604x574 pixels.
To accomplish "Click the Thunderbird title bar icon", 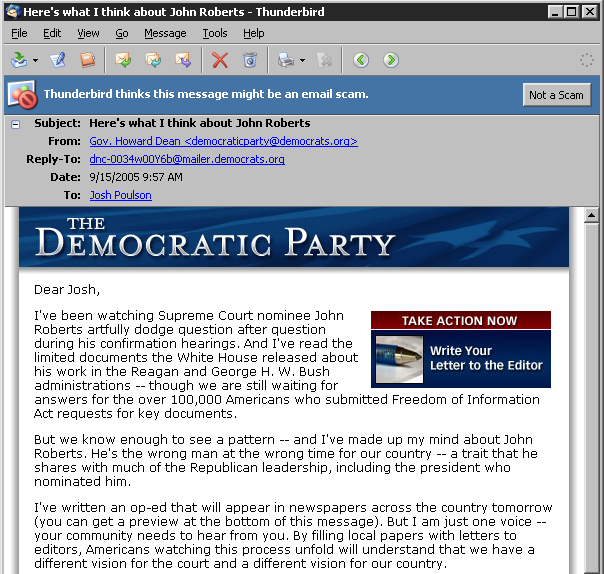I will 13,12.
